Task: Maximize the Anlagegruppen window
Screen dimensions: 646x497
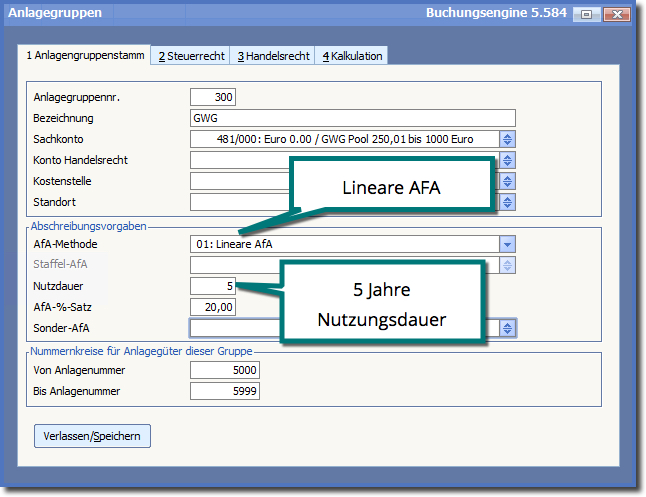Action: (586, 14)
